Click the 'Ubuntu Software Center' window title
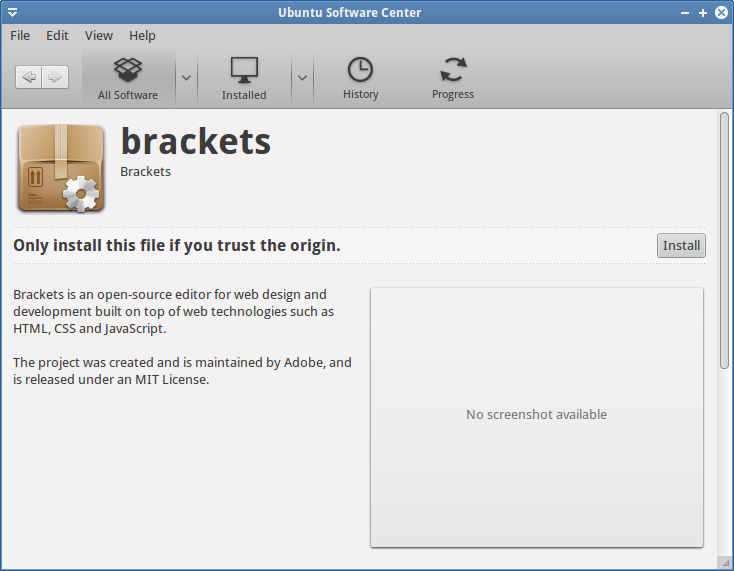Screen dimensions: 734x571 pyautogui.click(x=350, y=13)
